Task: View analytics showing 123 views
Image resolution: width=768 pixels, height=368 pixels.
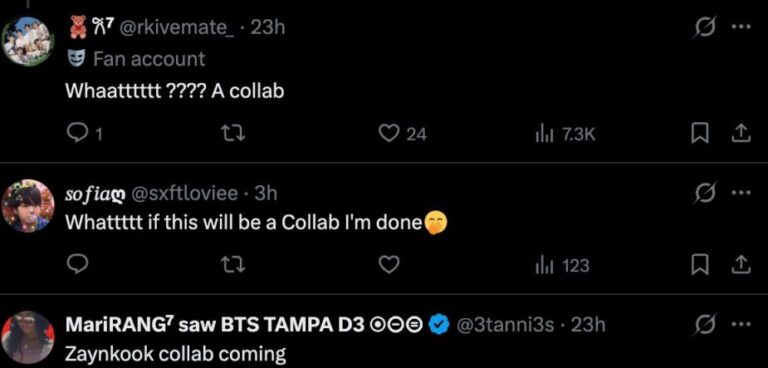Action: [x=562, y=265]
